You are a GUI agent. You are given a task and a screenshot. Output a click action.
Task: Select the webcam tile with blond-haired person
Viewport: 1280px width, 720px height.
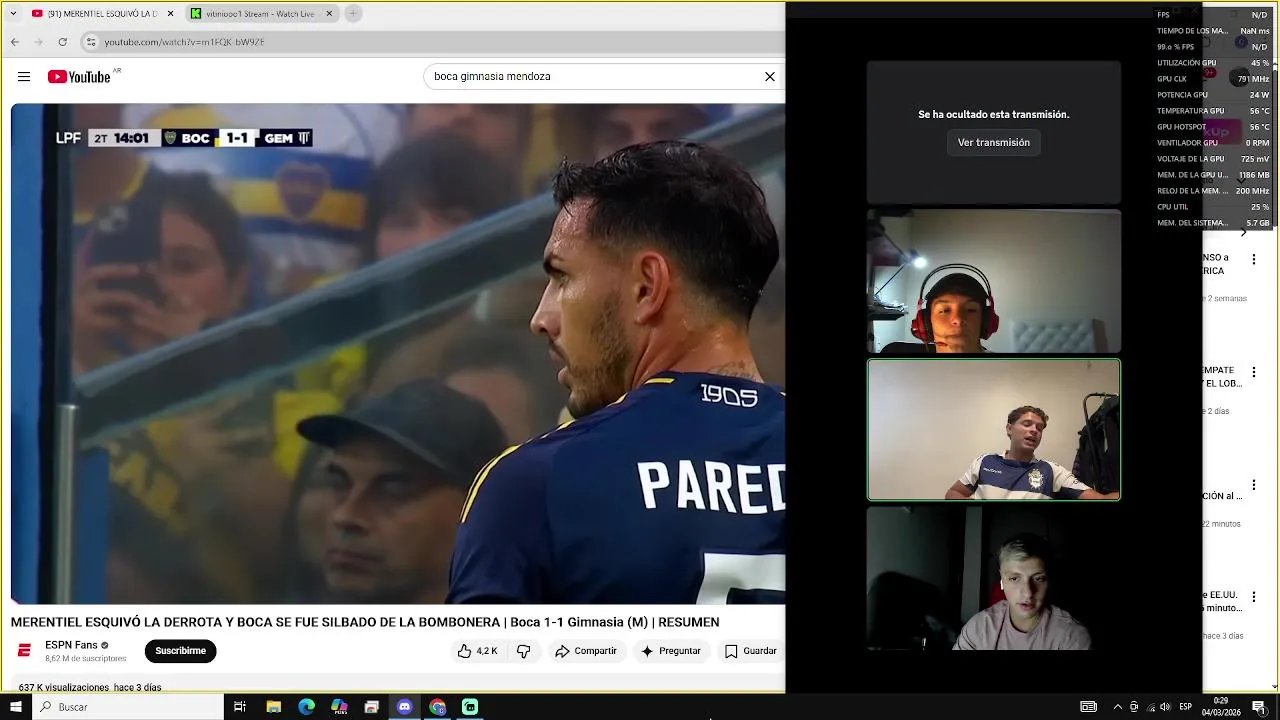pos(993,578)
